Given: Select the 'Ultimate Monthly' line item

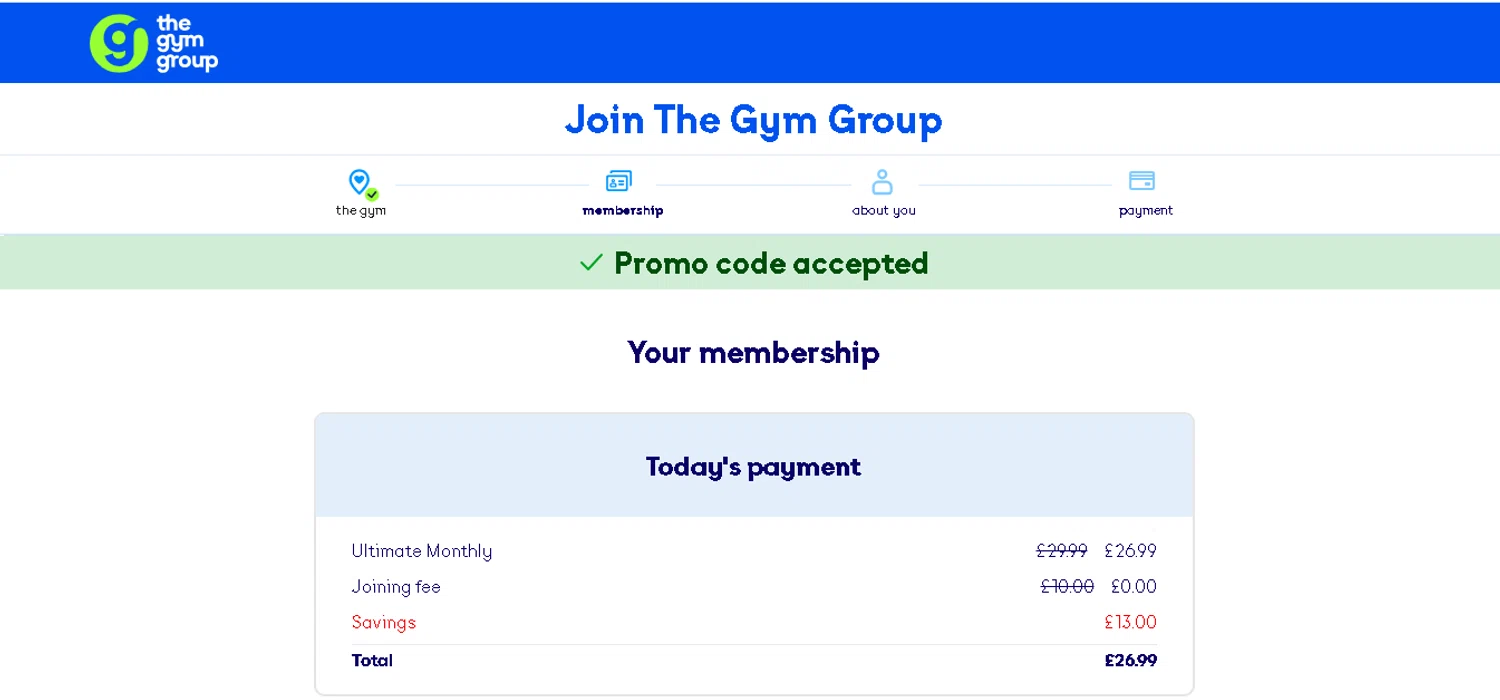Looking at the screenshot, I should [x=422, y=551].
